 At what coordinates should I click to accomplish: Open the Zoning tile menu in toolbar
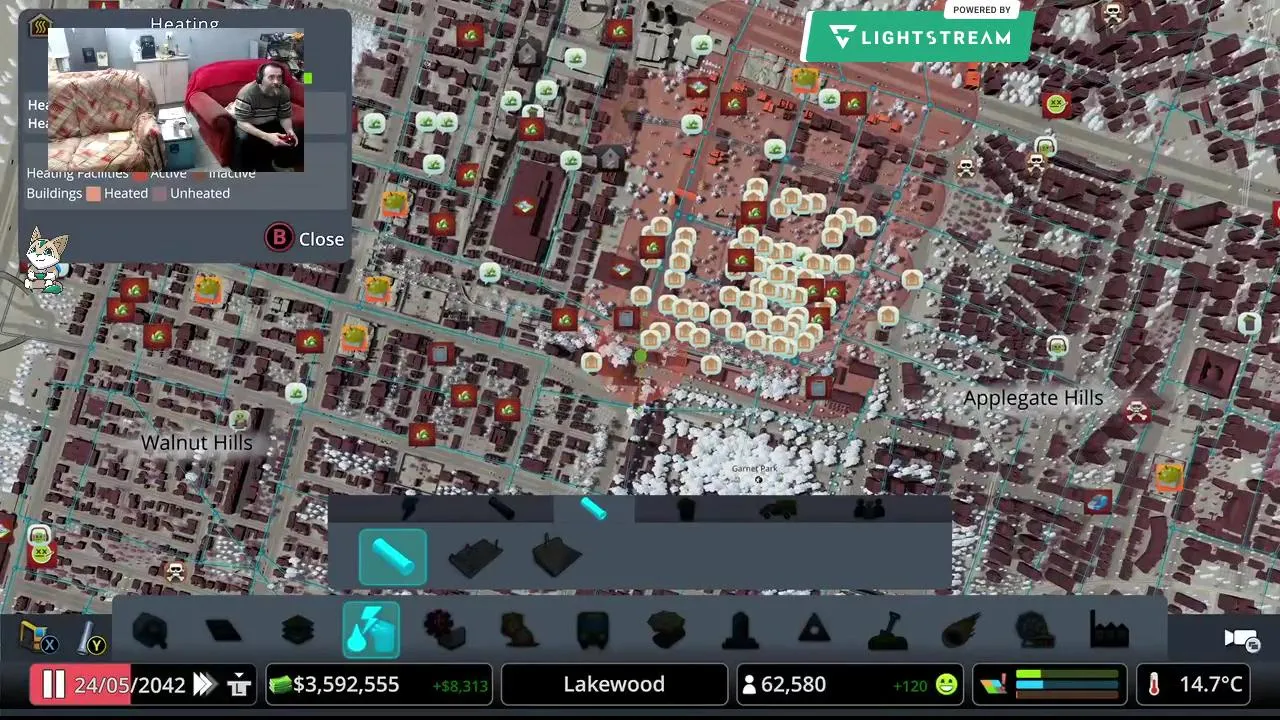coord(224,630)
